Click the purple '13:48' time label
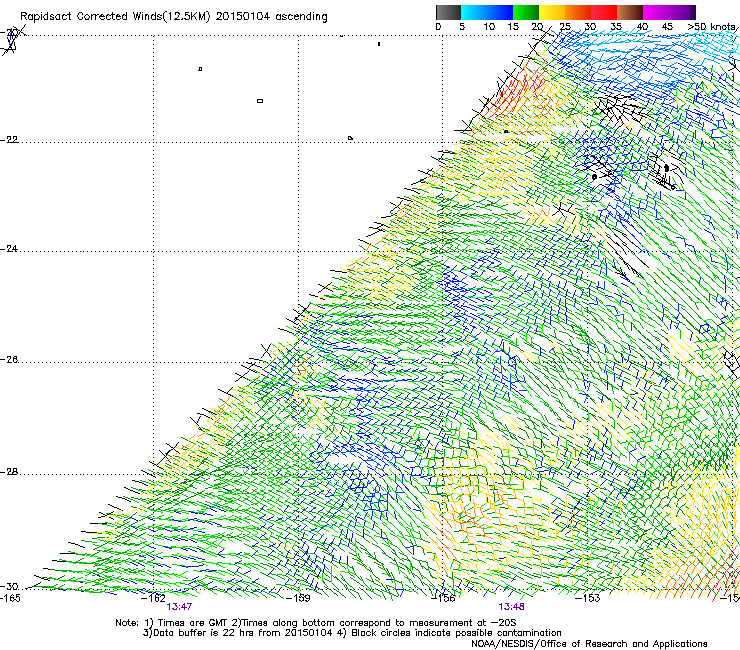Viewport: 740px width, 650px height. (512, 607)
